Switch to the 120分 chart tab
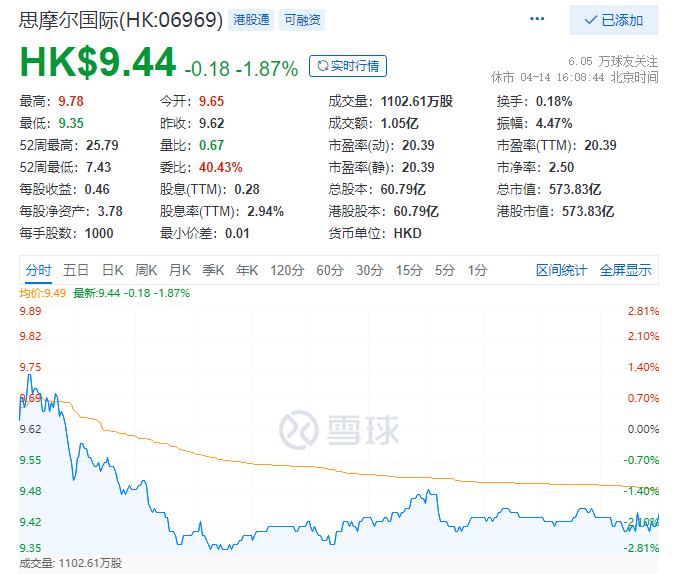This screenshot has height=574, width=674. point(287,270)
